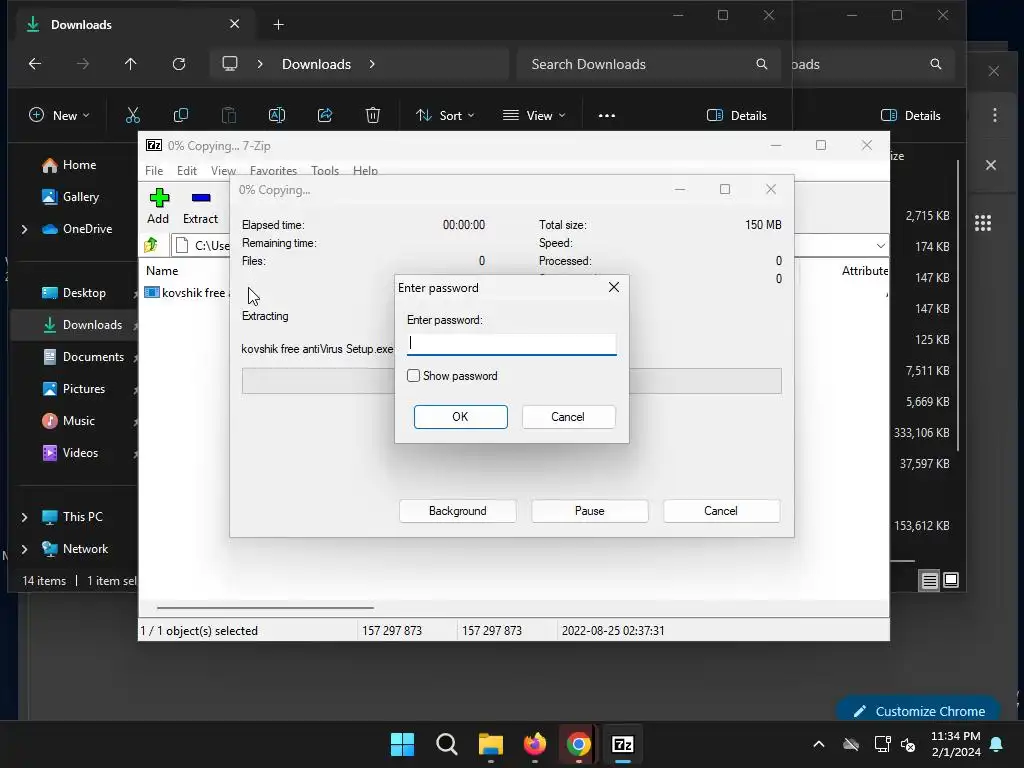Select the kovshik free file row in 7-Zip
1024x768 pixels.
point(188,293)
